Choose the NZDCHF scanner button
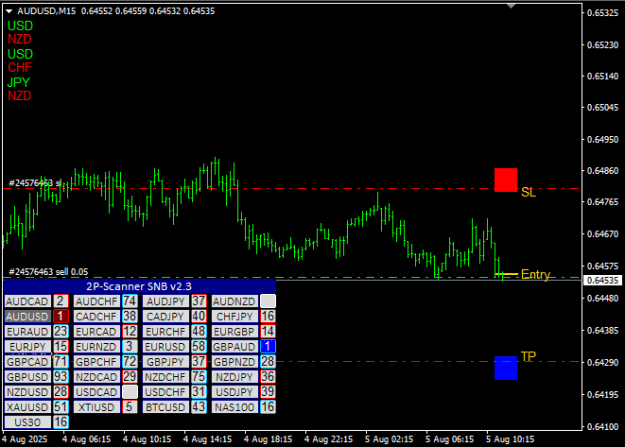The height and width of the screenshot is (447, 625). pyautogui.click(x=166, y=377)
